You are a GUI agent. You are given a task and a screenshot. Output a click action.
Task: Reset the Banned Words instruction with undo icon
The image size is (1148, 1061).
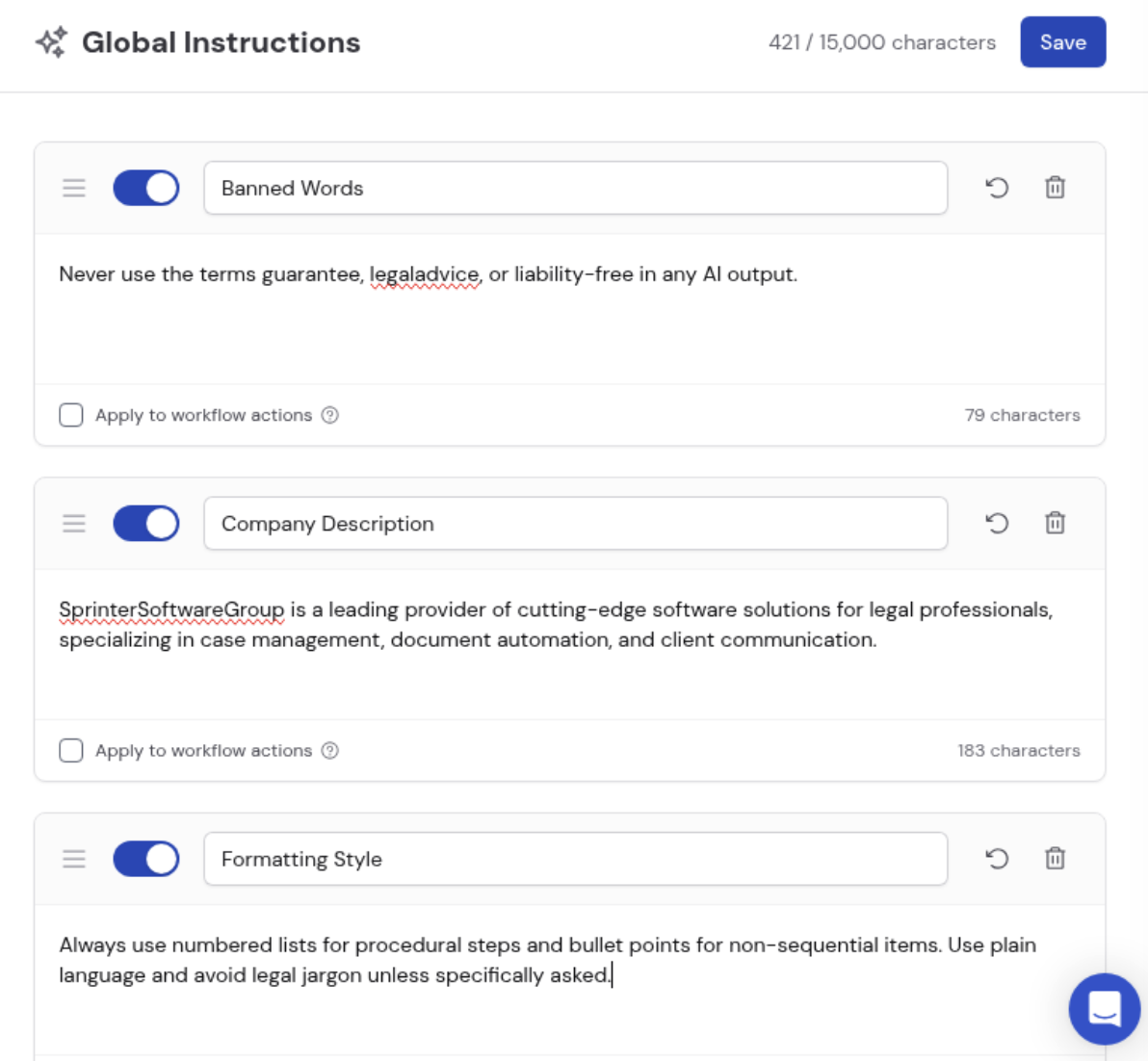coord(997,188)
